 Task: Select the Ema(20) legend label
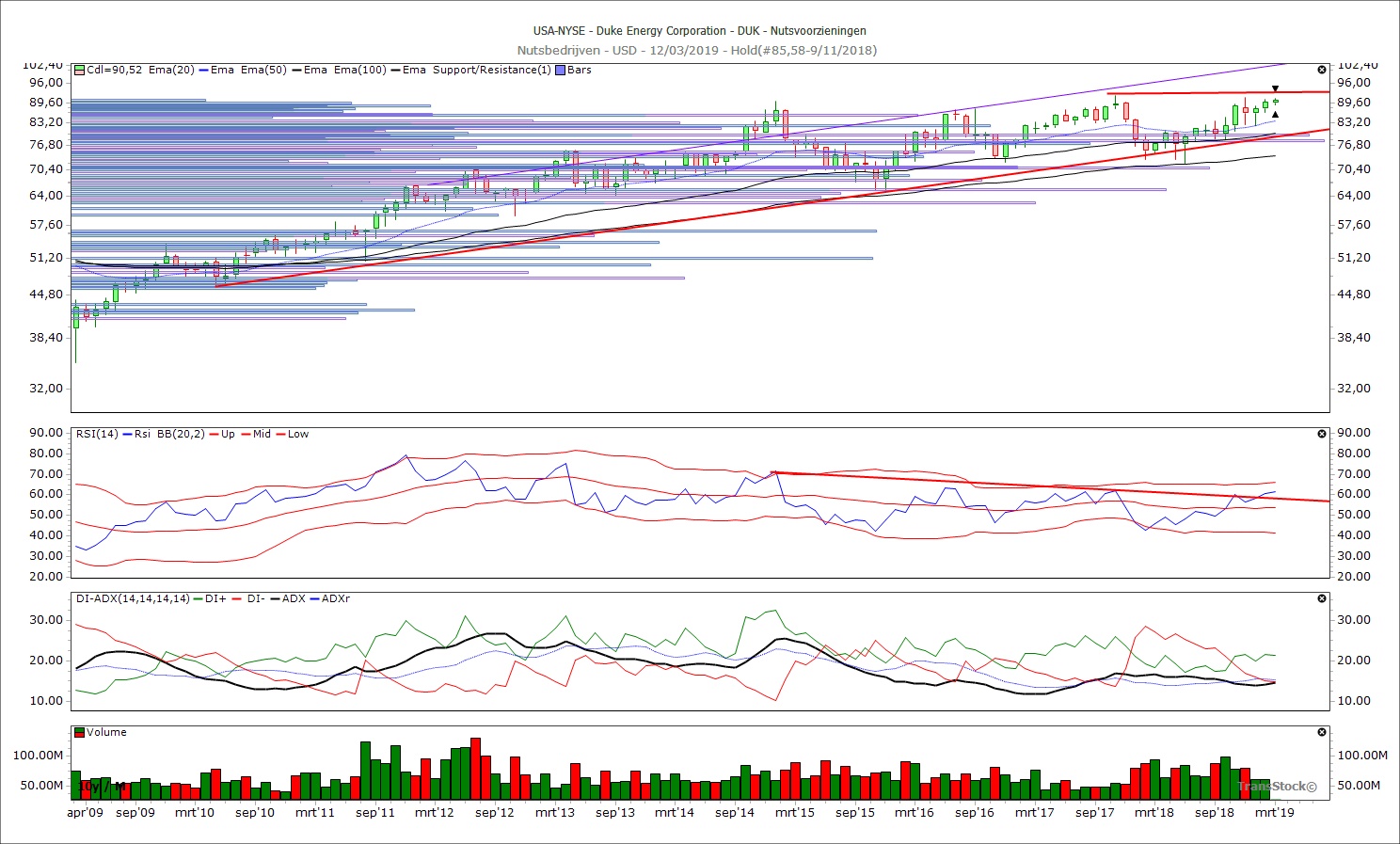[x=171, y=70]
